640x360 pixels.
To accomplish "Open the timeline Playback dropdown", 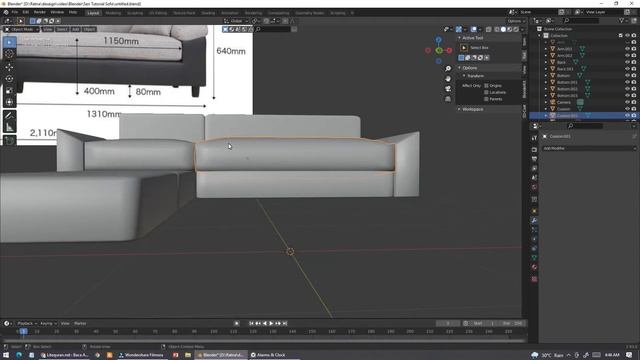I will click(27, 323).
